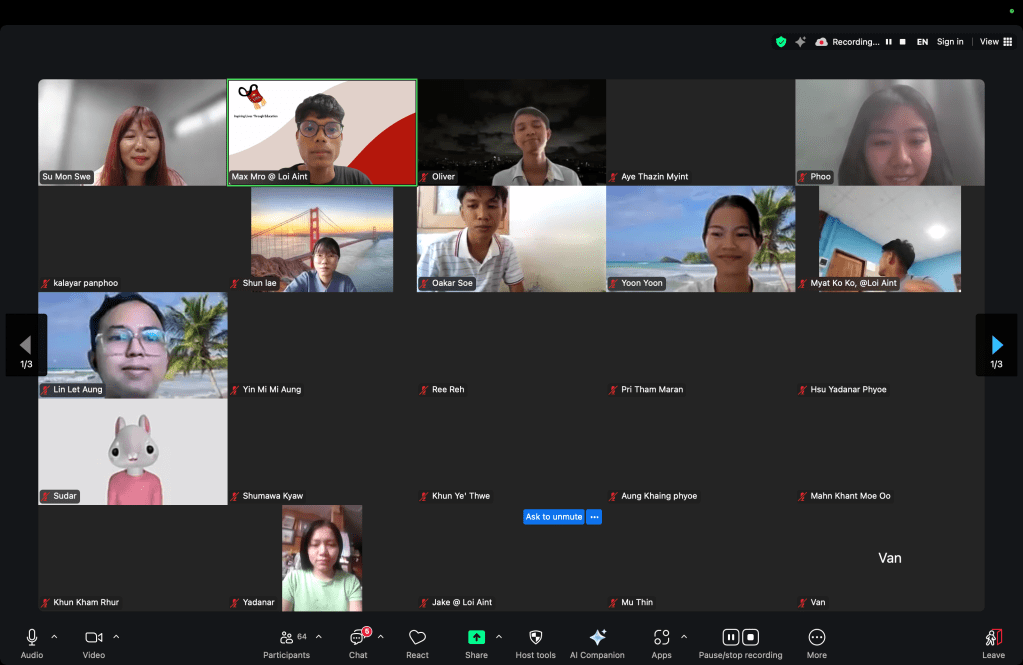Toggle the Video camera on or off
Viewport: 1023px width, 665px height.
(x=93, y=637)
